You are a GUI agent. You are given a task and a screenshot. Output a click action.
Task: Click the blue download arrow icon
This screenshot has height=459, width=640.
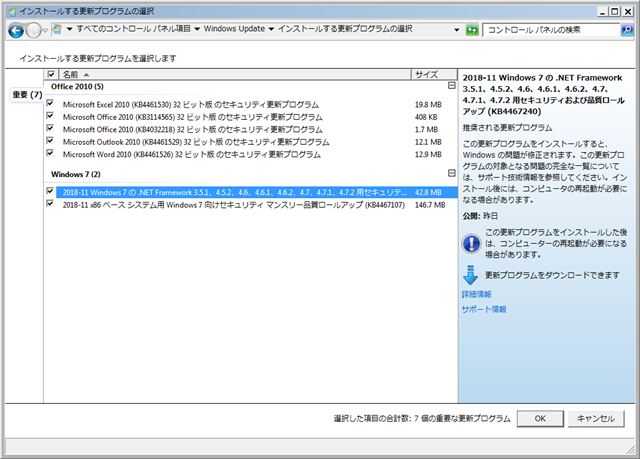(470, 275)
